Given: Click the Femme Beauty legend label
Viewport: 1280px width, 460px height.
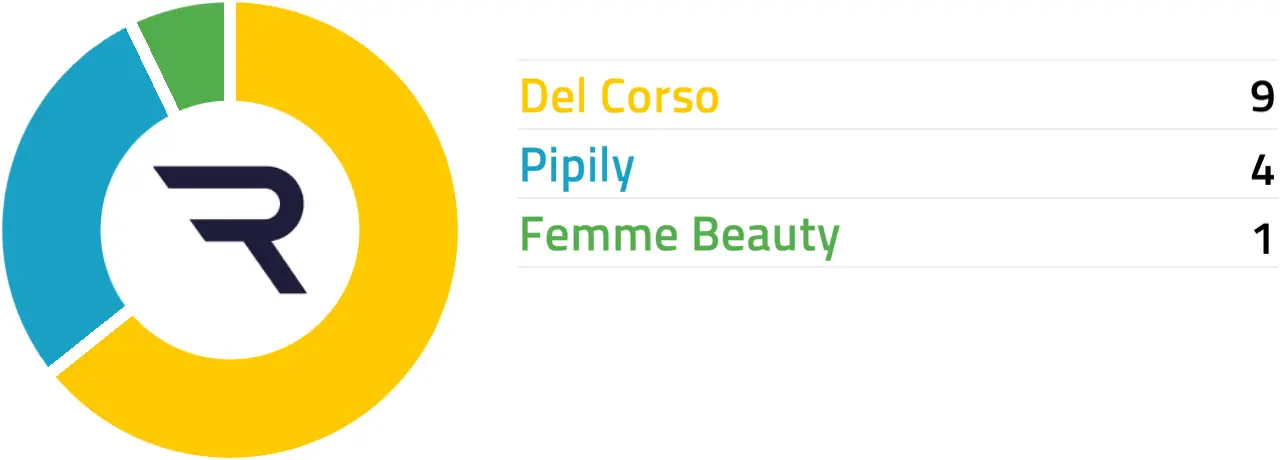Looking at the screenshot, I should point(680,236).
